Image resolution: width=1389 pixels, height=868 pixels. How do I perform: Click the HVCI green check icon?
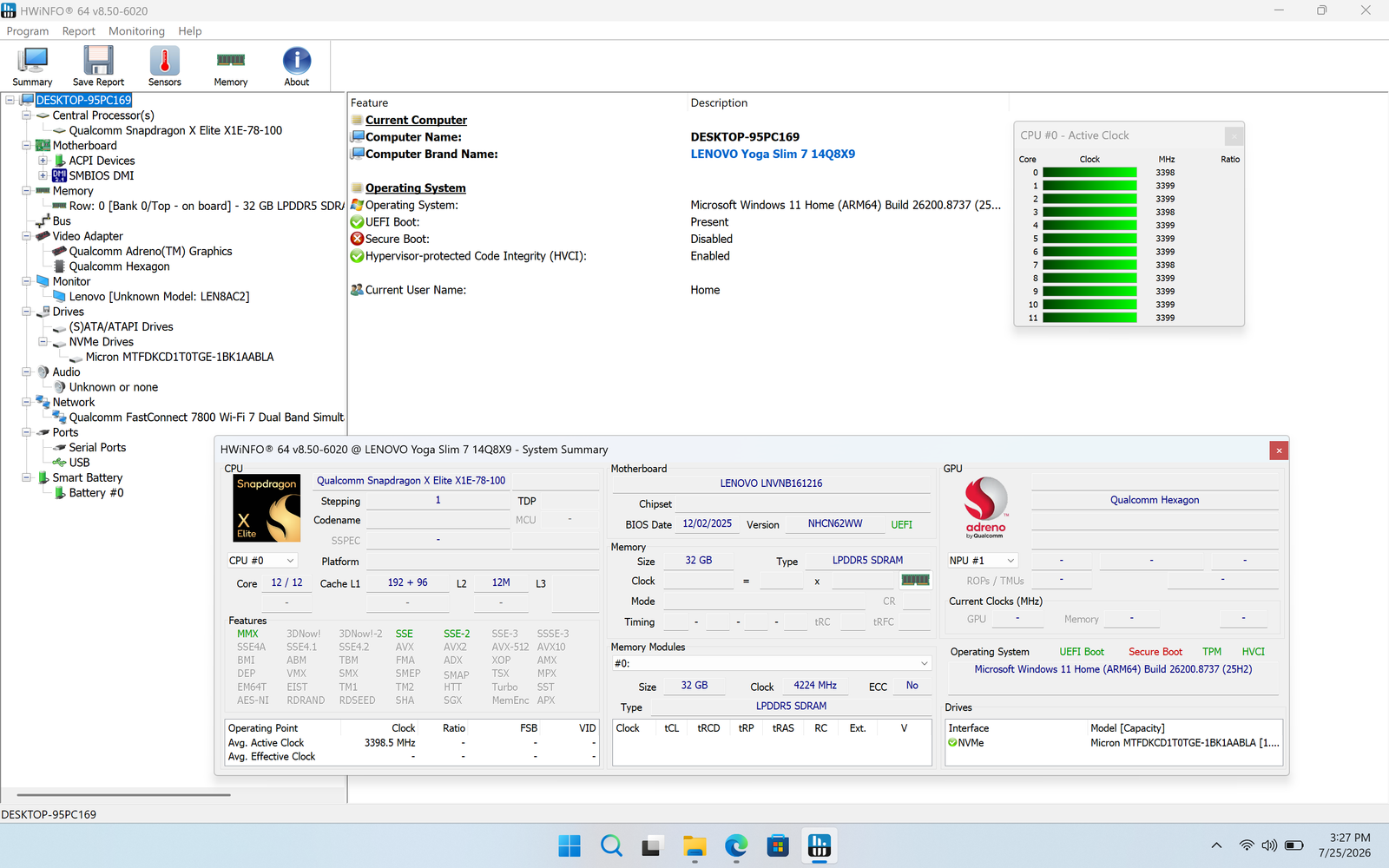coord(357,256)
